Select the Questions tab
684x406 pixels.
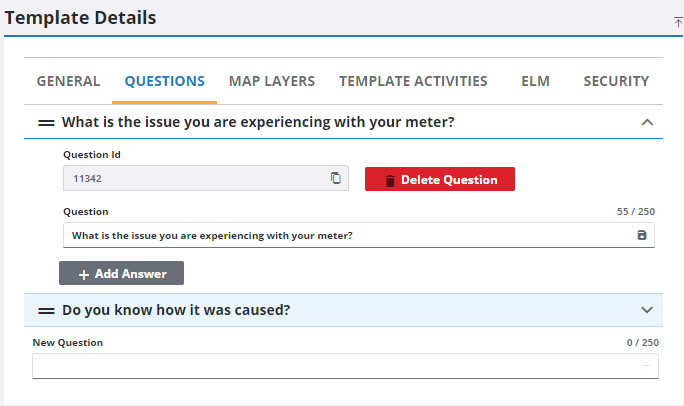coord(164,81)
